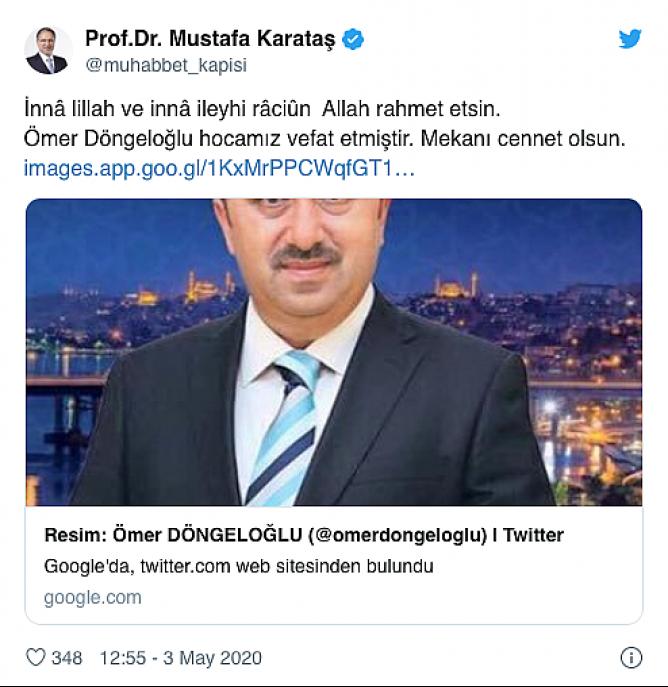Open the 12:55 tweet timestamp
This screenshot has height=687, width=668.
(123, 658)
